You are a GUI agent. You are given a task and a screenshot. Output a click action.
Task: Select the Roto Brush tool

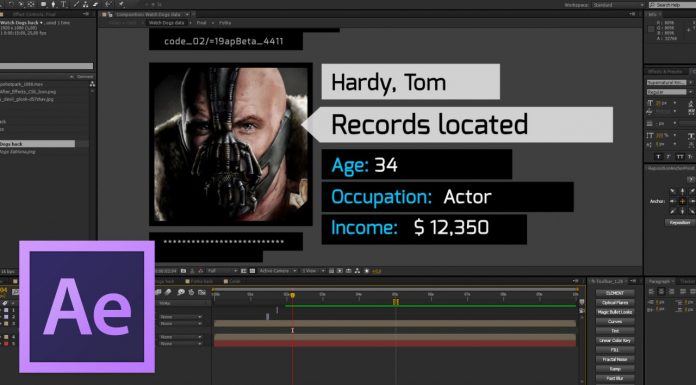(108, 4)
